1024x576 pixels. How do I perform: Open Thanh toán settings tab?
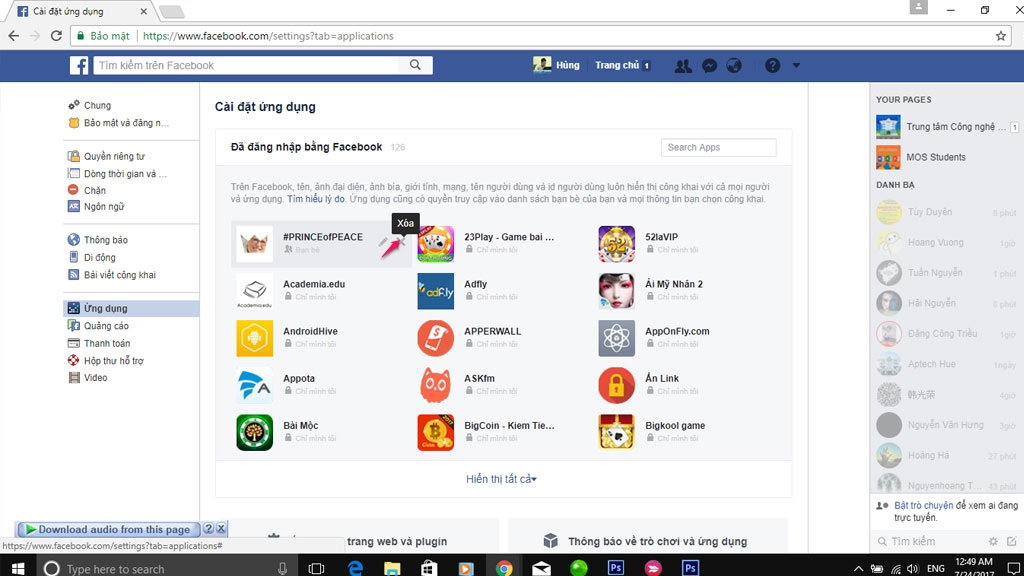pyautogui.click(x=106, y=343)
